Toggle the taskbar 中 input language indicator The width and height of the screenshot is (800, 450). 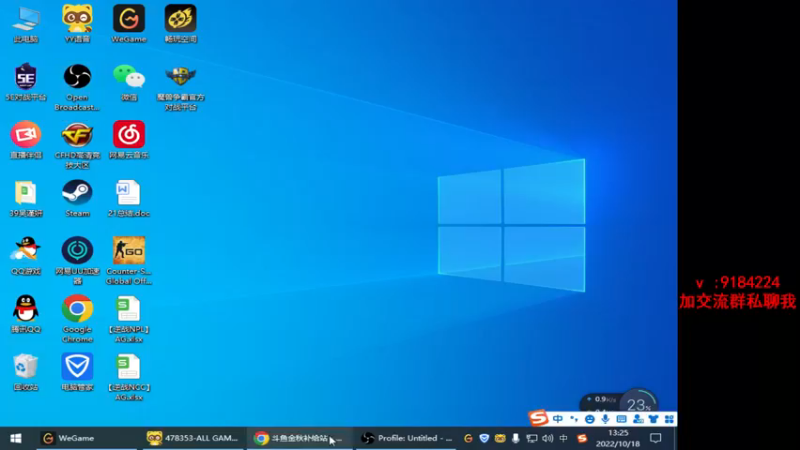click(563, 438)
